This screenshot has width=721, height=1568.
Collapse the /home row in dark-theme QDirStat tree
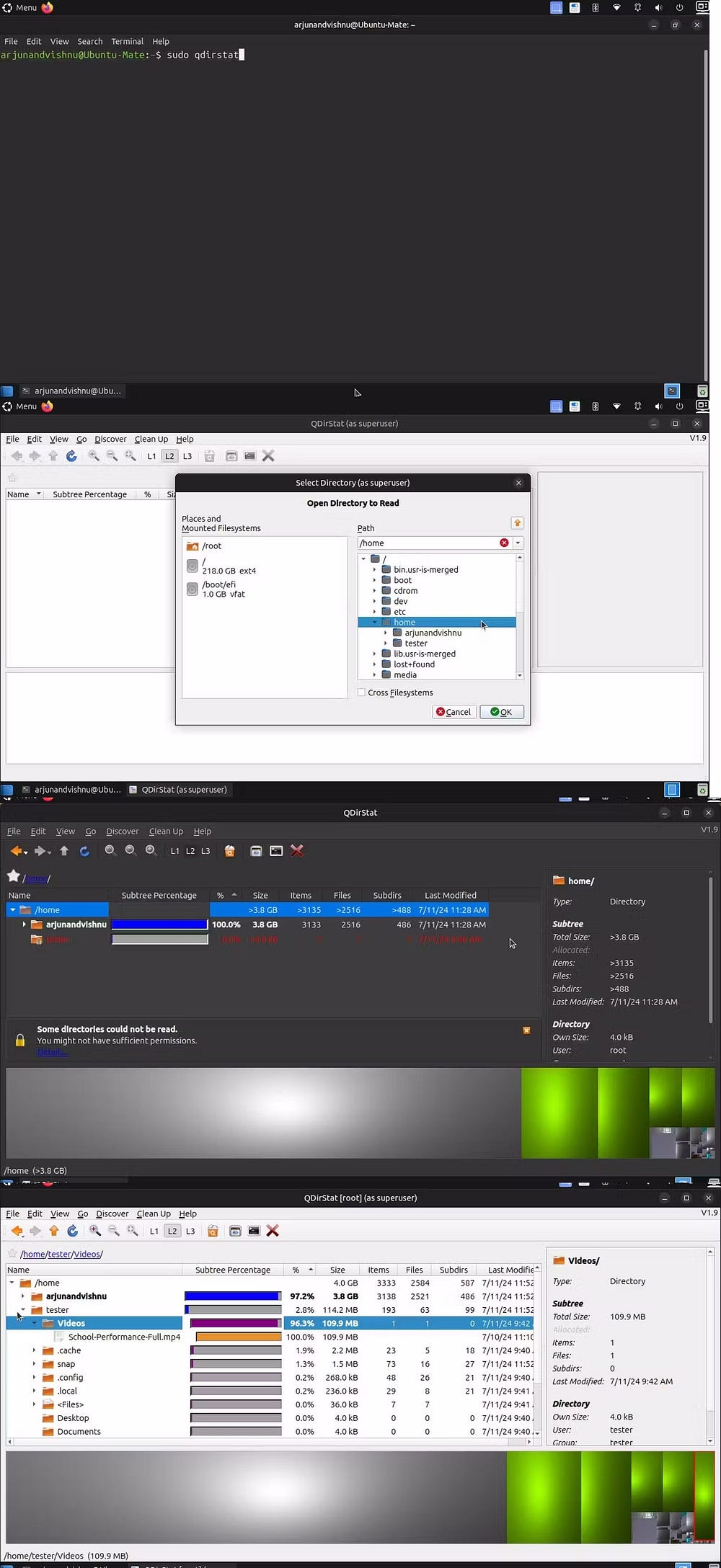13,909
